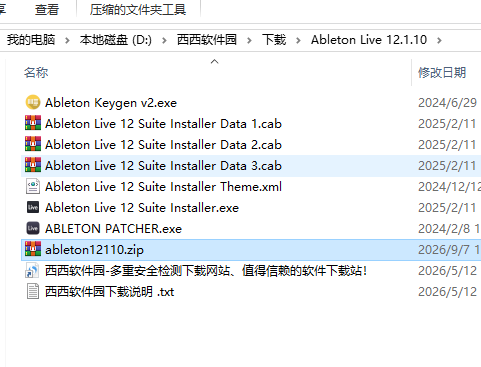
Task: Expand the chevron after Ableton Live 12.1.10
Action: coord(439,40)
